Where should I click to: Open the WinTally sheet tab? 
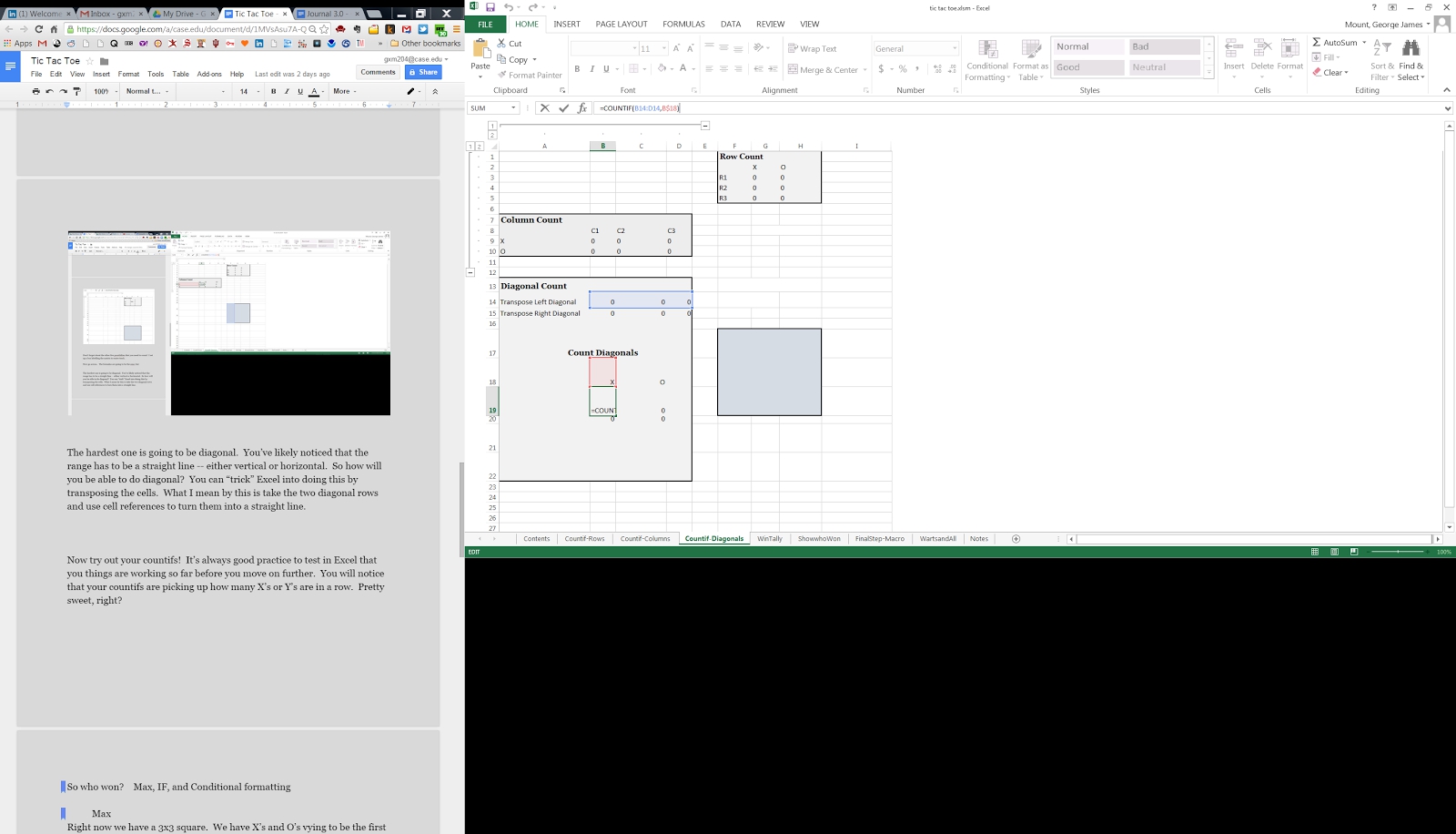pyautogui.click(x=769, y=539)
